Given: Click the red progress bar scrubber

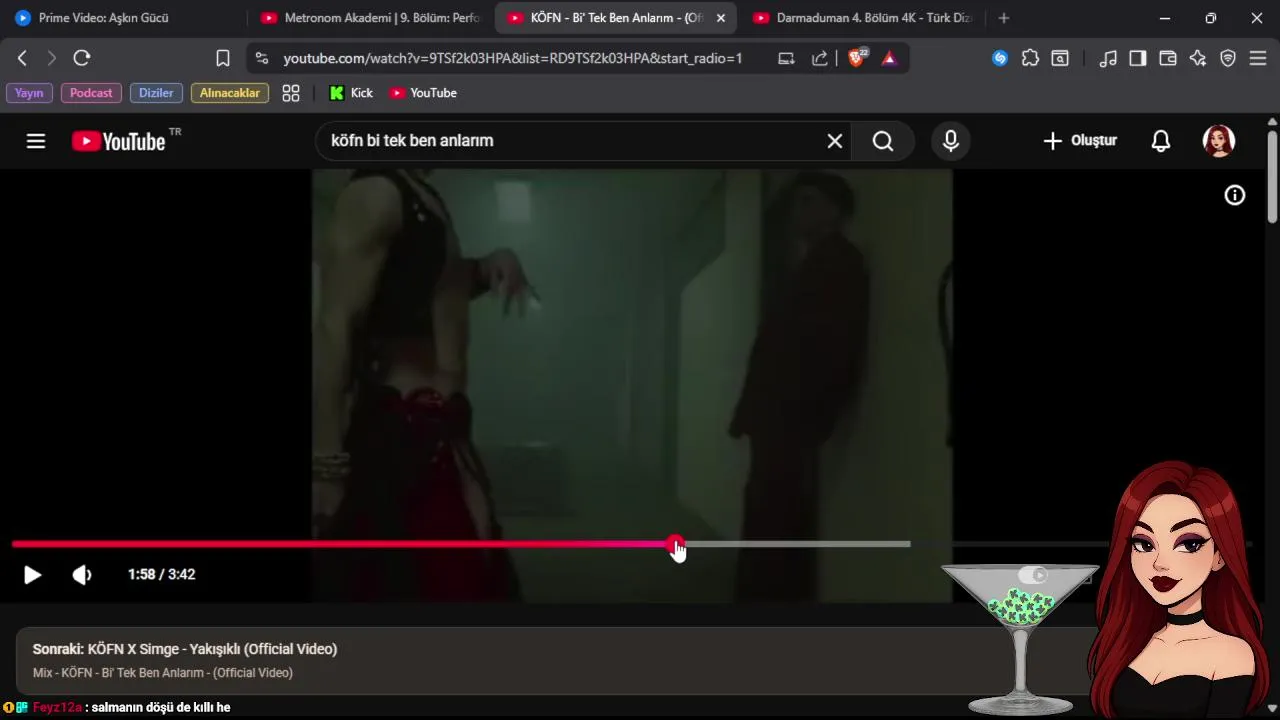Looking at the screenshot, I should coord(676,544).
